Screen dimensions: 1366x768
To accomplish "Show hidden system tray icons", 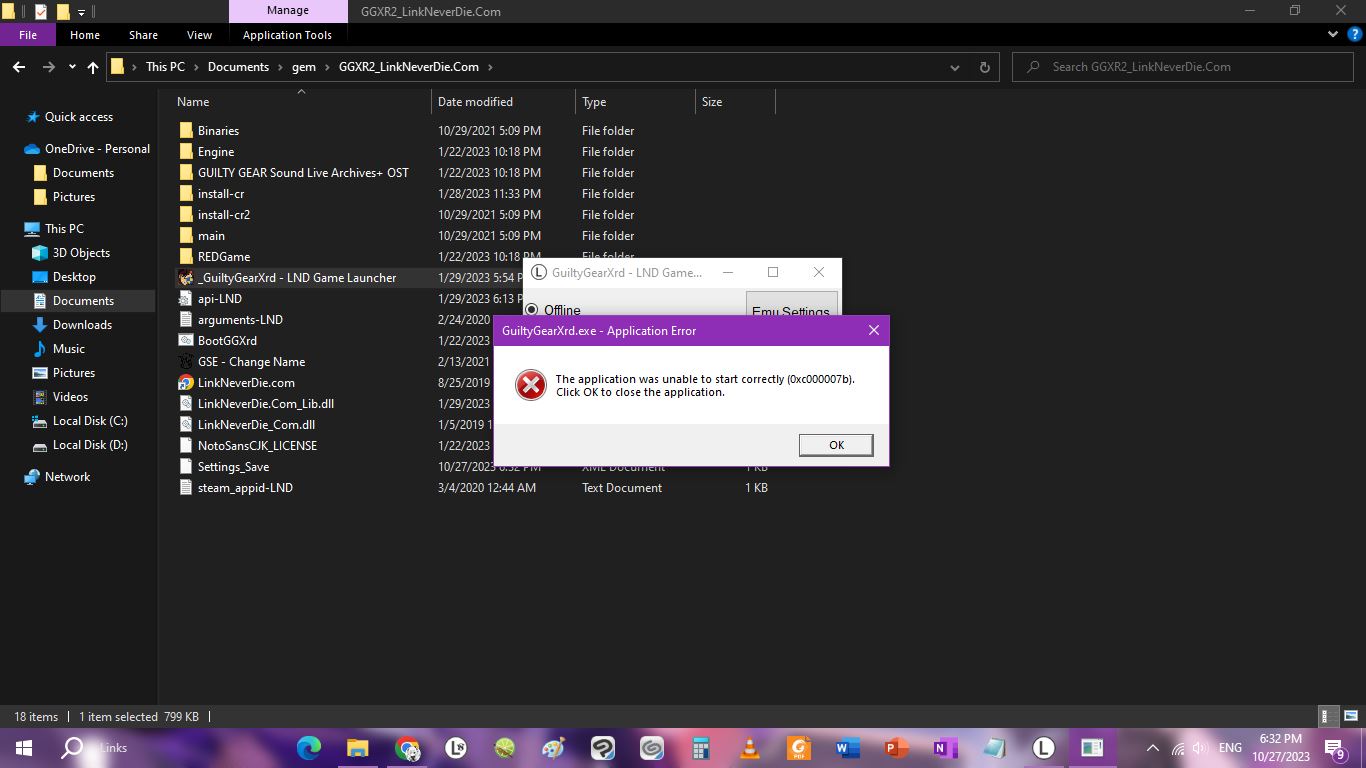I will (1152, 748).
